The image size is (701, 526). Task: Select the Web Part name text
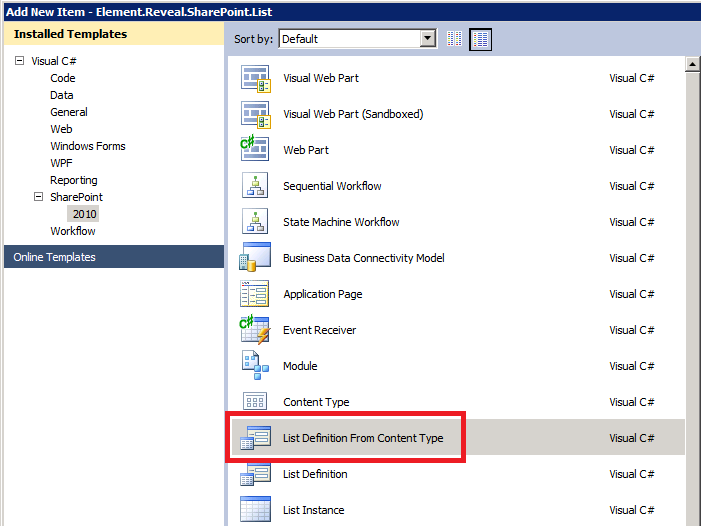pyautogui.click(x=306, y=150)
